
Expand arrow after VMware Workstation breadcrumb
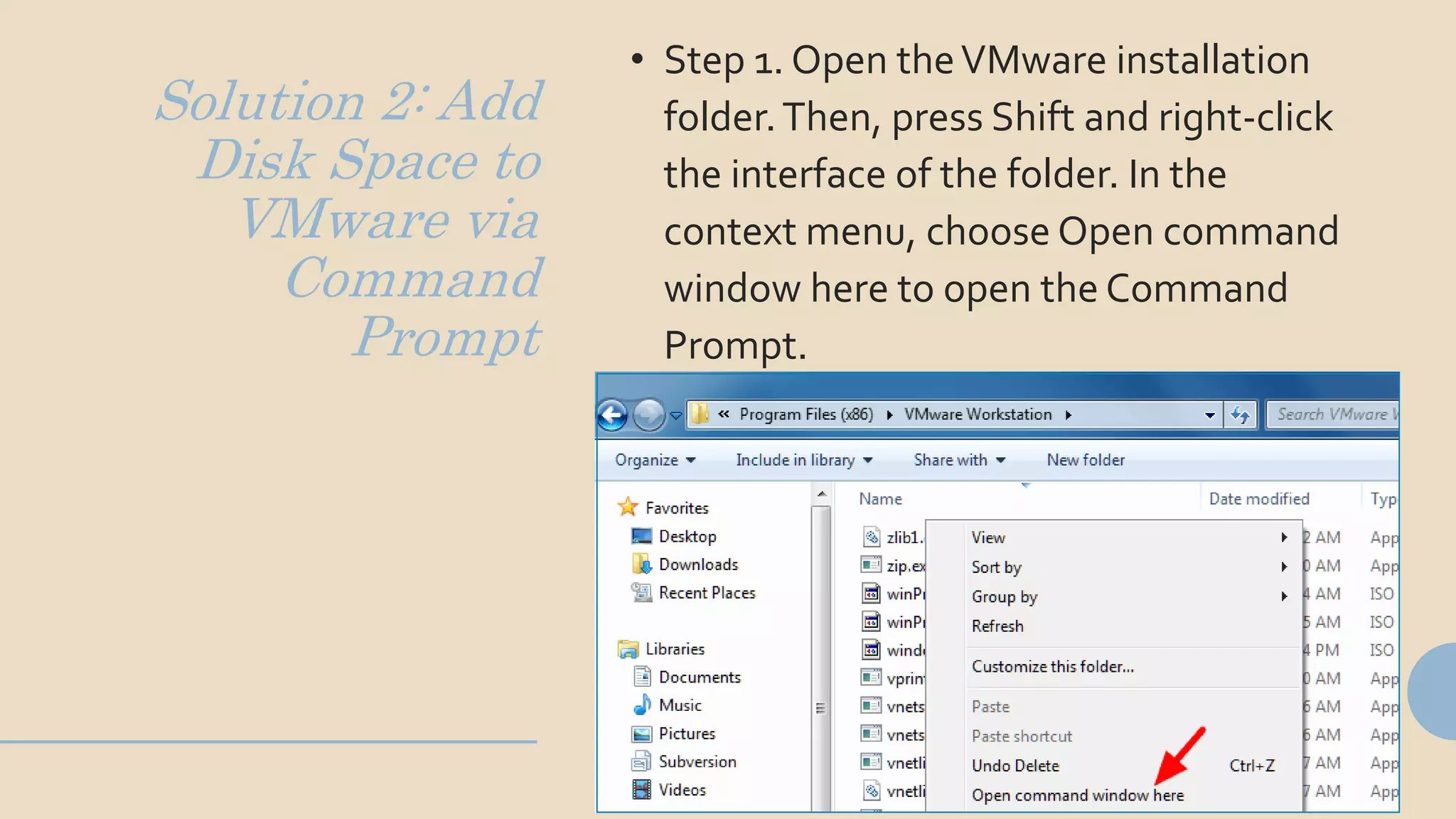pos(1068,415)
